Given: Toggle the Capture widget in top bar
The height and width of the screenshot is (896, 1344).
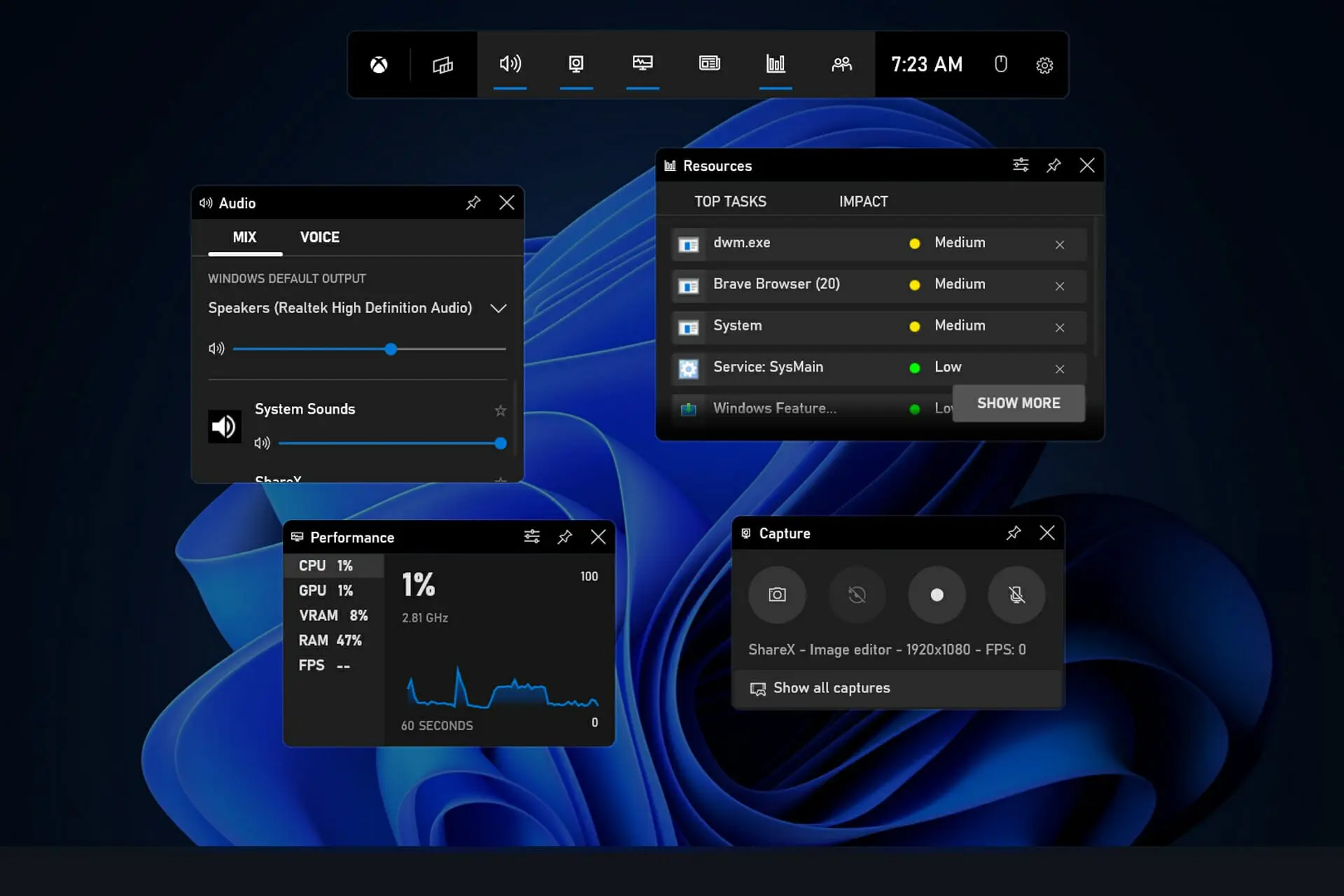Looking at the screenshot, I should coord(575,64).
